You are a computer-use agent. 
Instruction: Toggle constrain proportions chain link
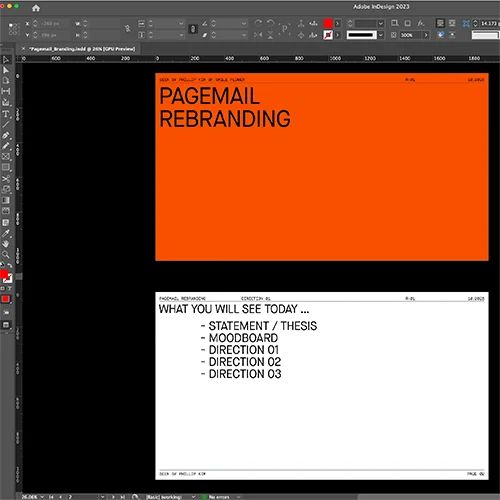[127, 29]
